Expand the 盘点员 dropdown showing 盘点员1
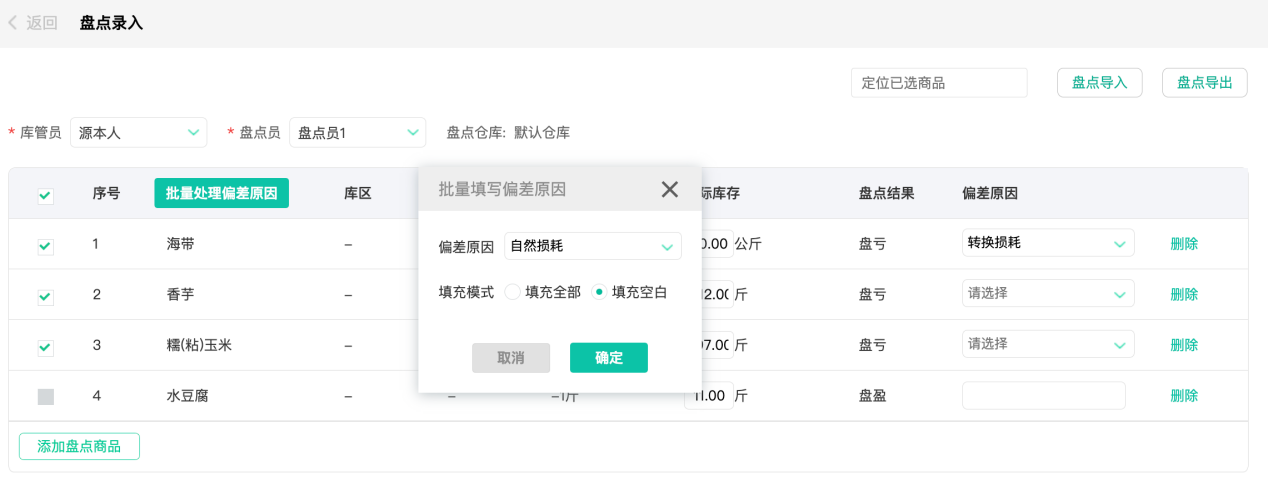This screenshot has width=1268, height=504. (x=357, y=132)
